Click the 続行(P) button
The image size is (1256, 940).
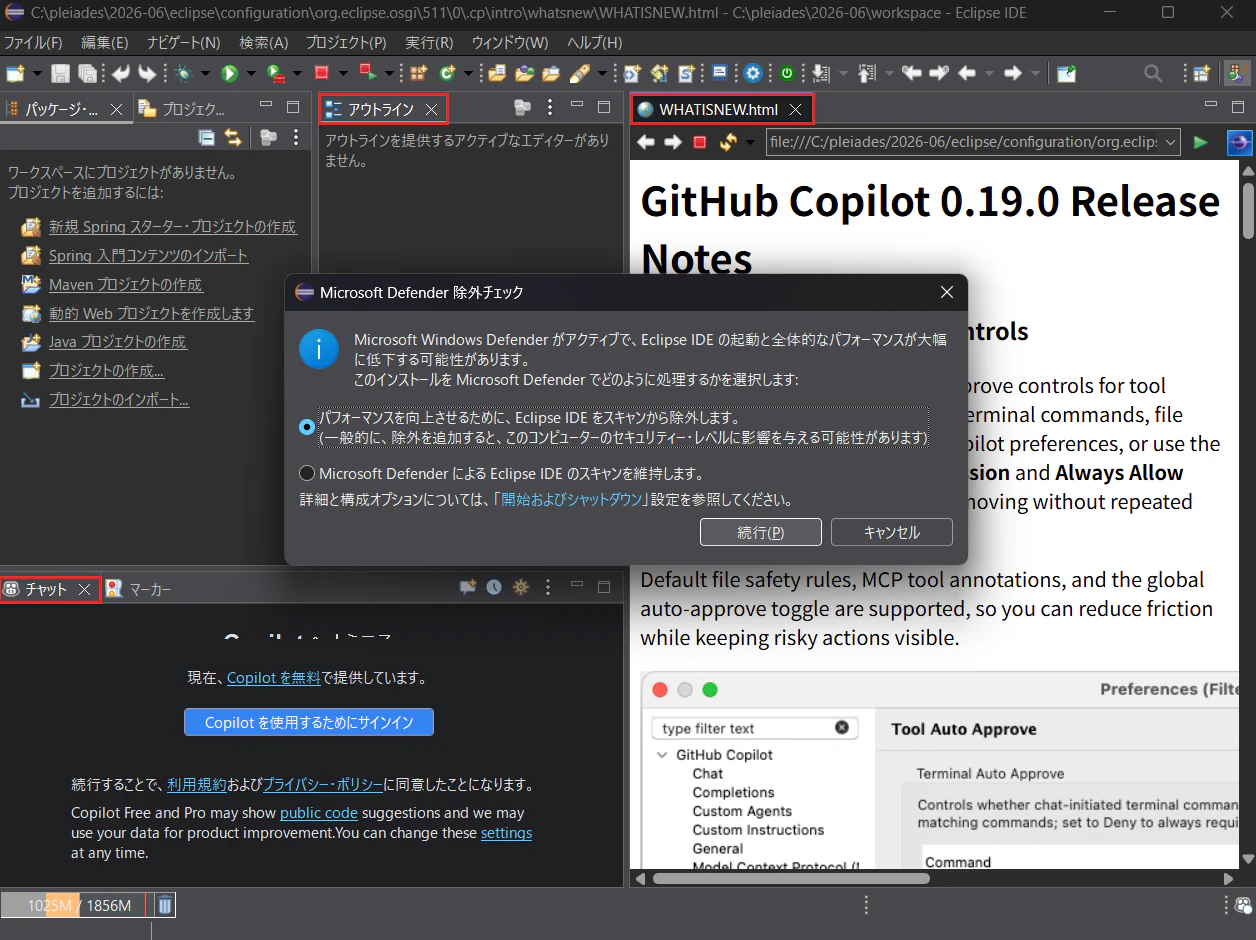click(761, 532)
